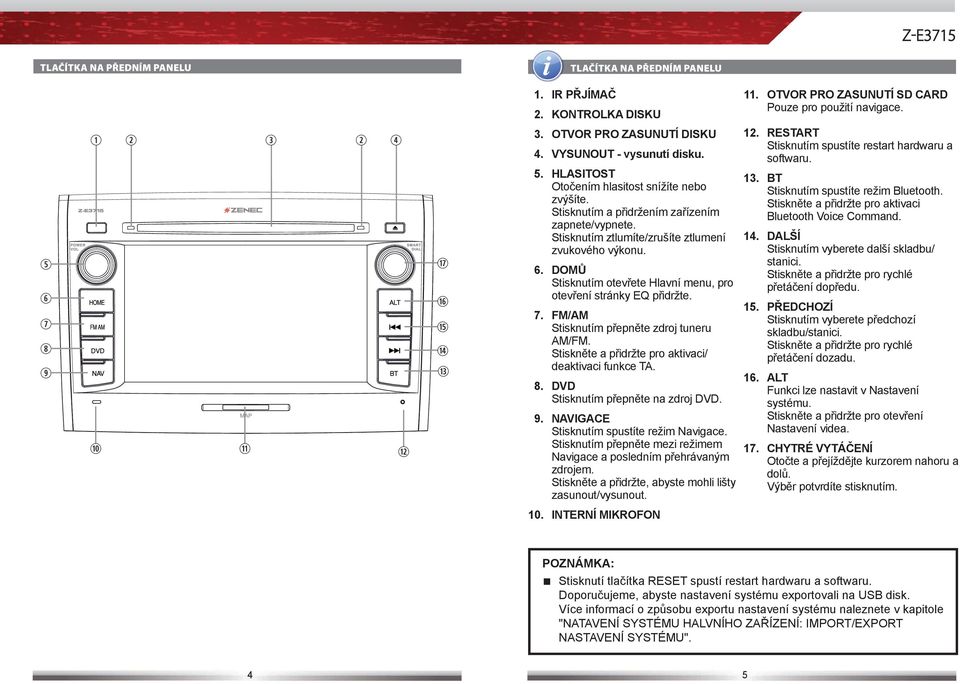Click text 'Výběr potvrdíte stisknutím.'
960x684 pixels.
tap(832, 487)
